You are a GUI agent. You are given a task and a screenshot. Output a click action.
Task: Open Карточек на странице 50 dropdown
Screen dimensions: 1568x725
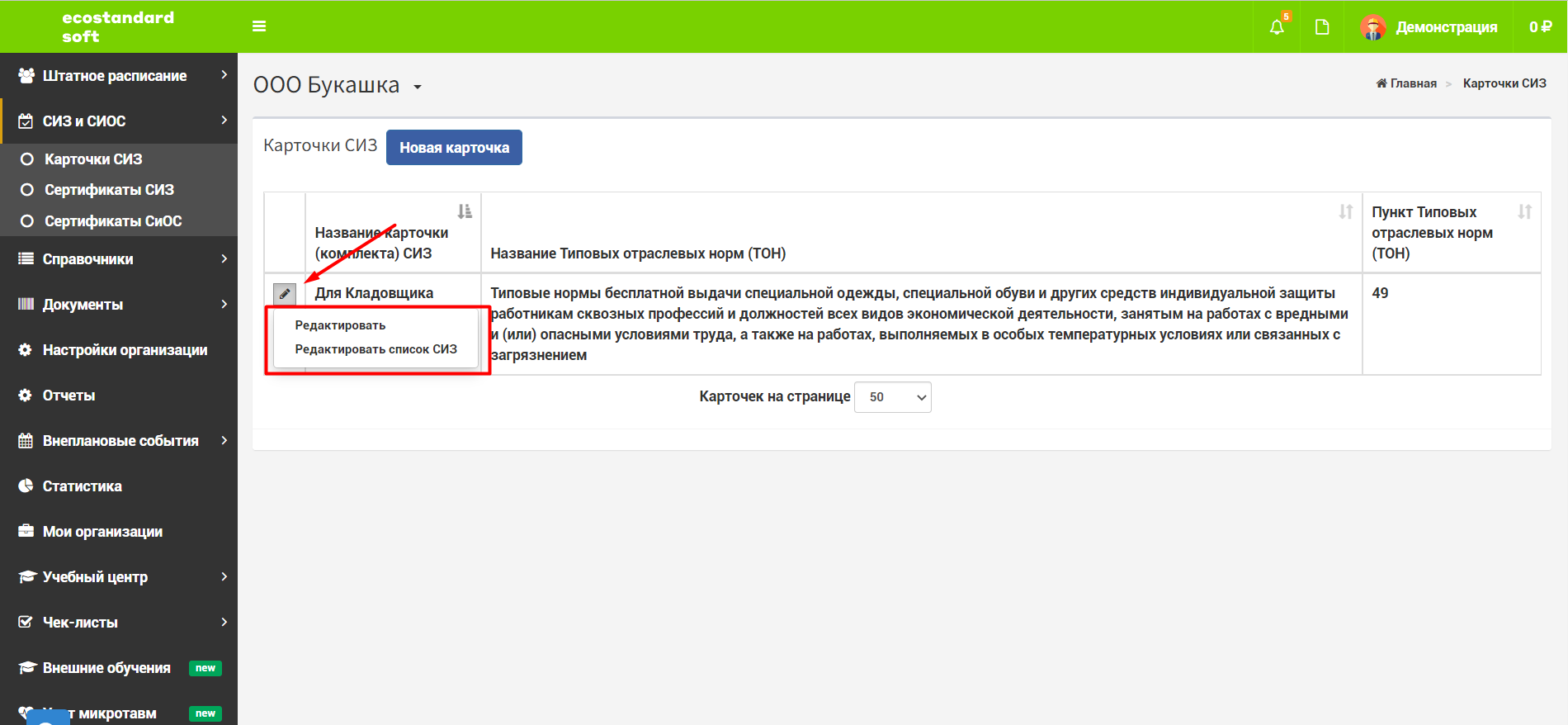[x=893, y=397]
